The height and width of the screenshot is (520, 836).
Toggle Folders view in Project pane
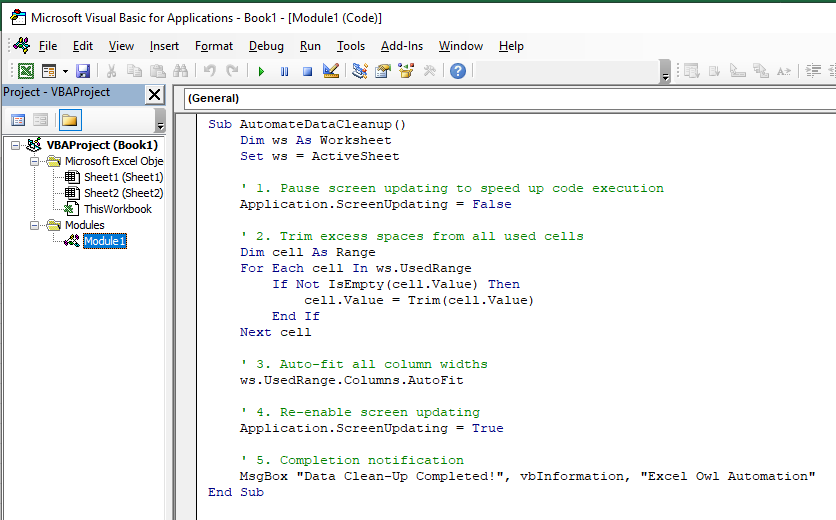69,121
